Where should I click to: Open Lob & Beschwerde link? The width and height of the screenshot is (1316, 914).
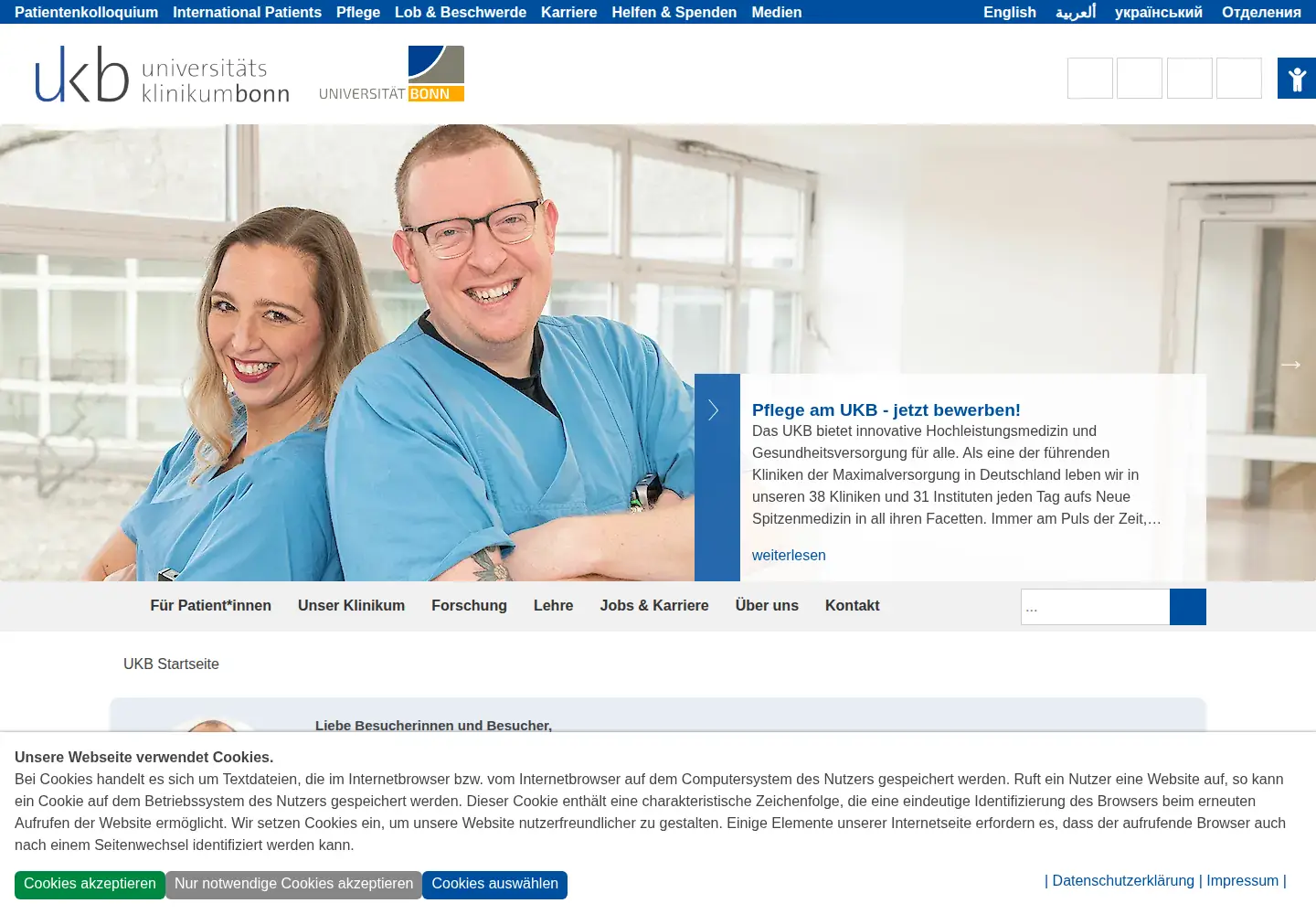coord(461,12)
